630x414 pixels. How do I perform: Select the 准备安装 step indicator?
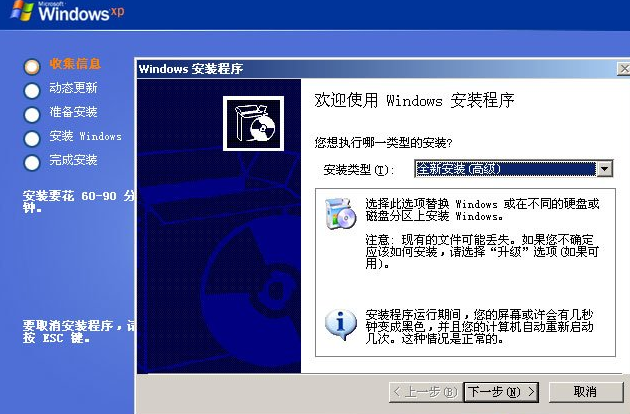[x=32, y=113]
